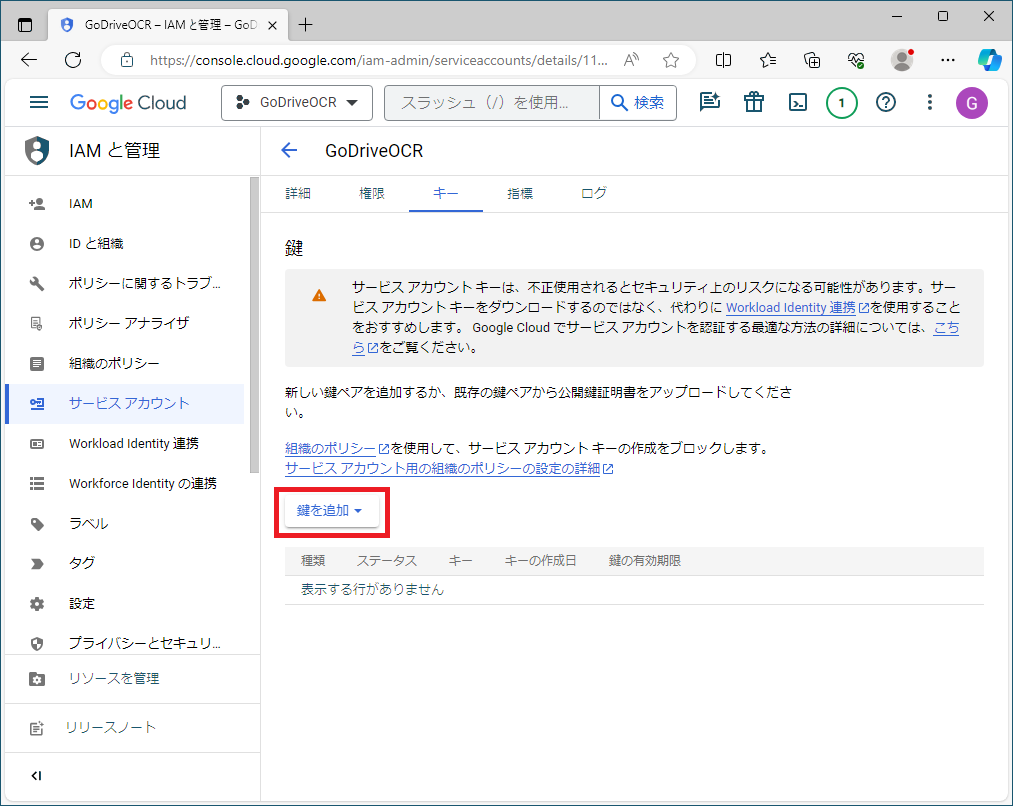Open ポリシー アナライザ sidebar item
Viewport: 1013px width, 806px height.
pos(125,324)
